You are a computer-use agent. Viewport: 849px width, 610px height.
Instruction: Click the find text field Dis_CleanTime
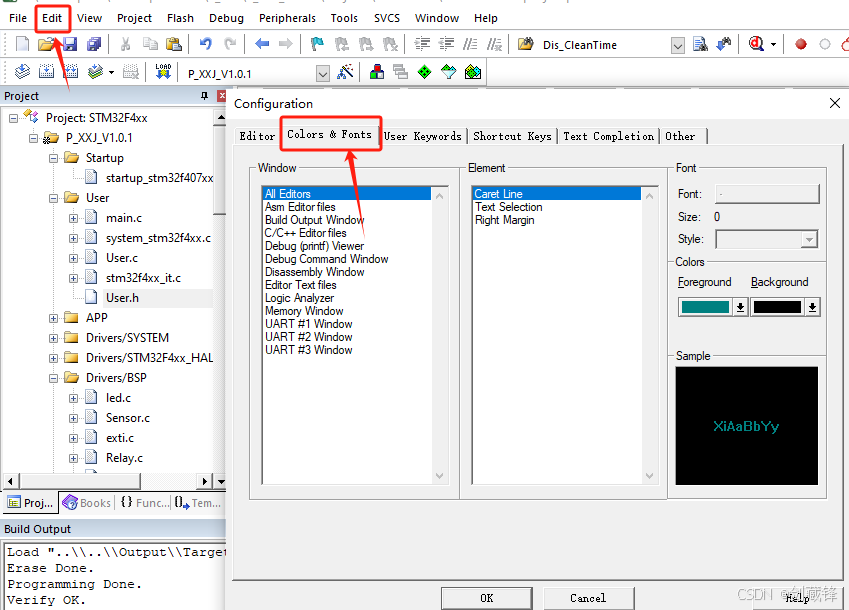604,45
